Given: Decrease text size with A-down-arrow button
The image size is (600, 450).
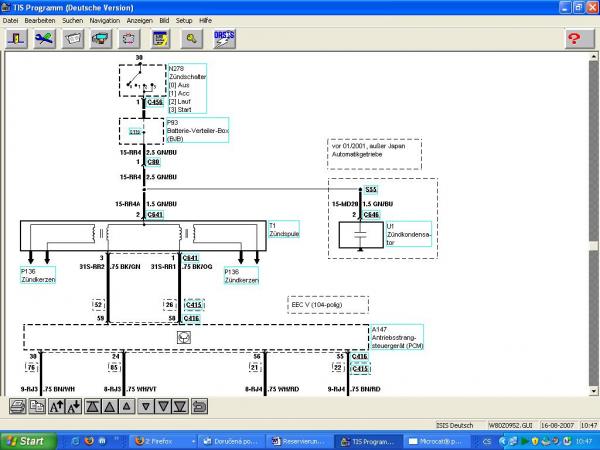Looking at the screenshot, I should [75, 406].
